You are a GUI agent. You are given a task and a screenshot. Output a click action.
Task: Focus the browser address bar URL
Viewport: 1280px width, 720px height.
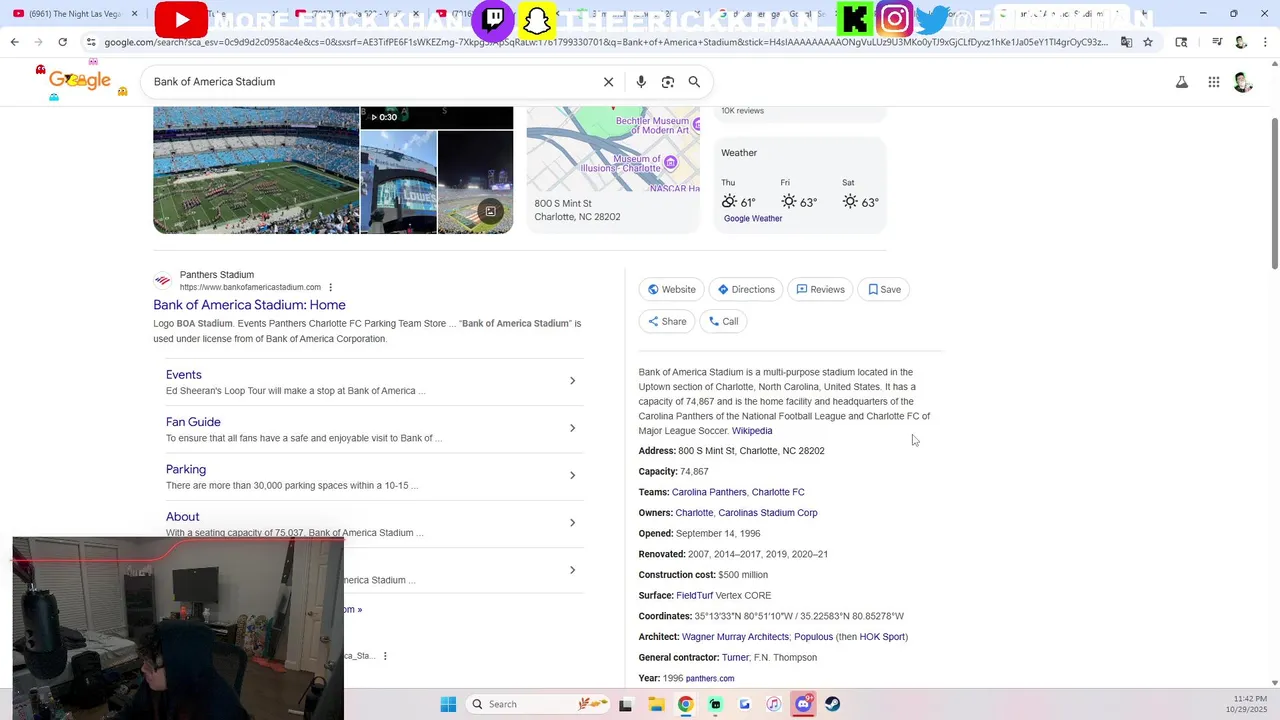[605, 42]
